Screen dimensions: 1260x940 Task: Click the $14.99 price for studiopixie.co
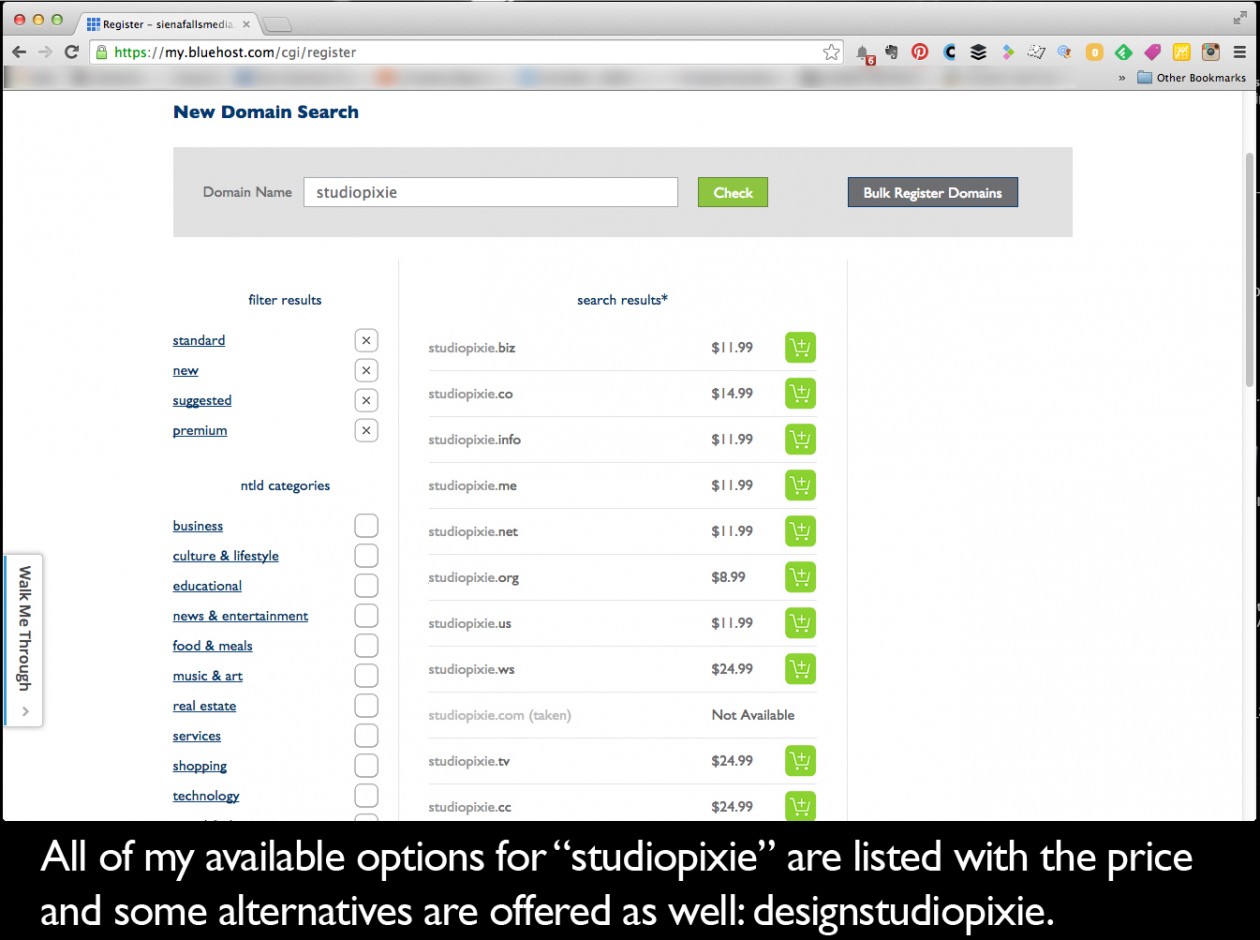tap(732, 393)
